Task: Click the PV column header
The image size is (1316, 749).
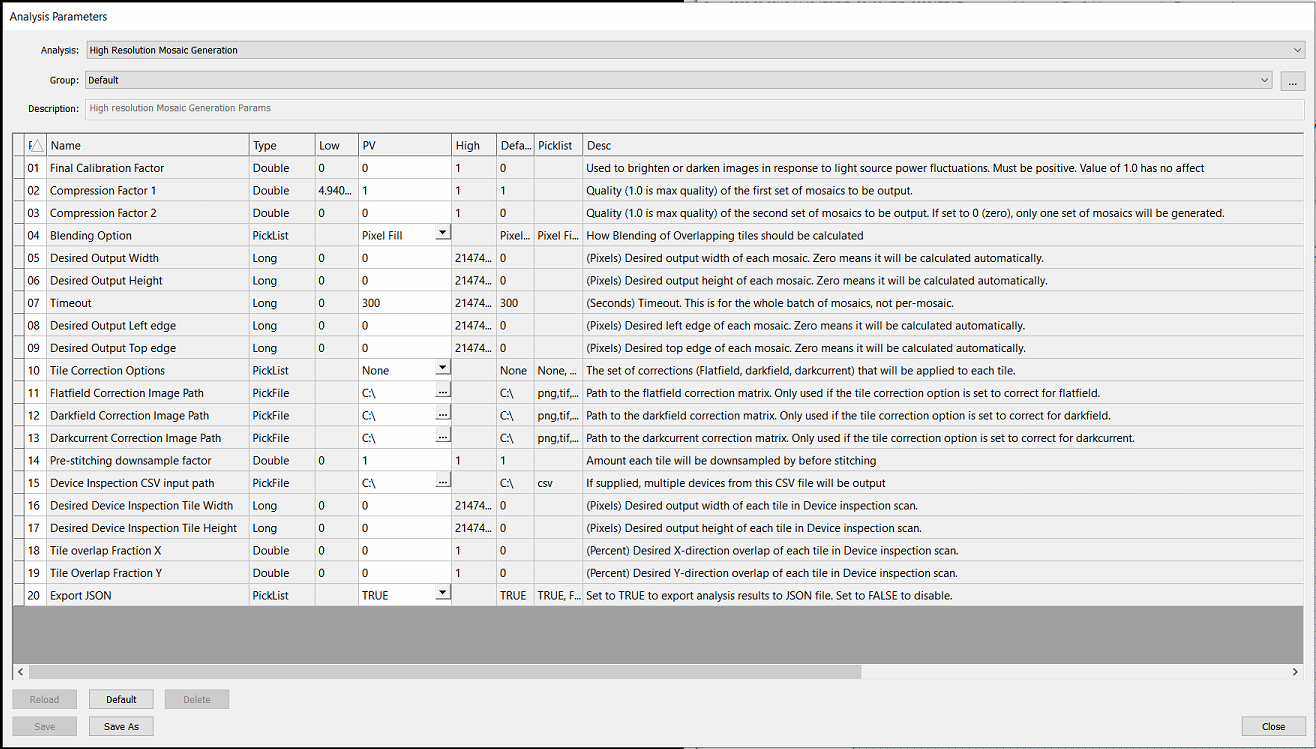Action: [404, 146]
